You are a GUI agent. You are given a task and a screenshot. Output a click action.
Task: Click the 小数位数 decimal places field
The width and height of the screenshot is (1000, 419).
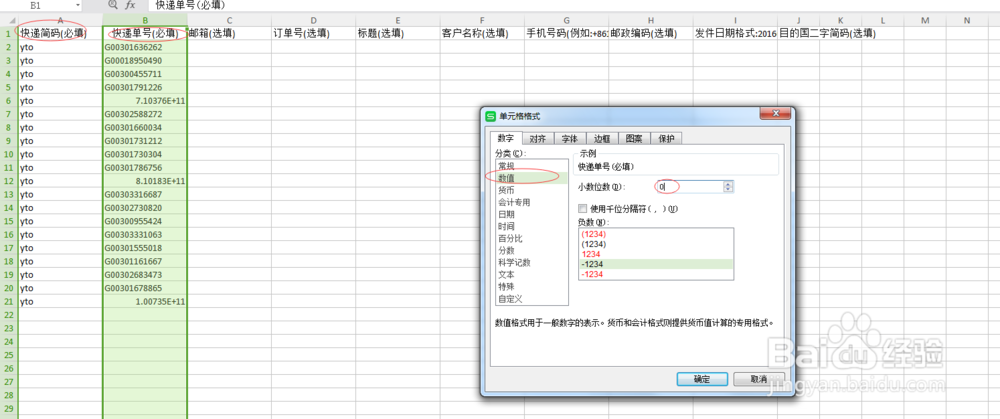pos(689,187)
